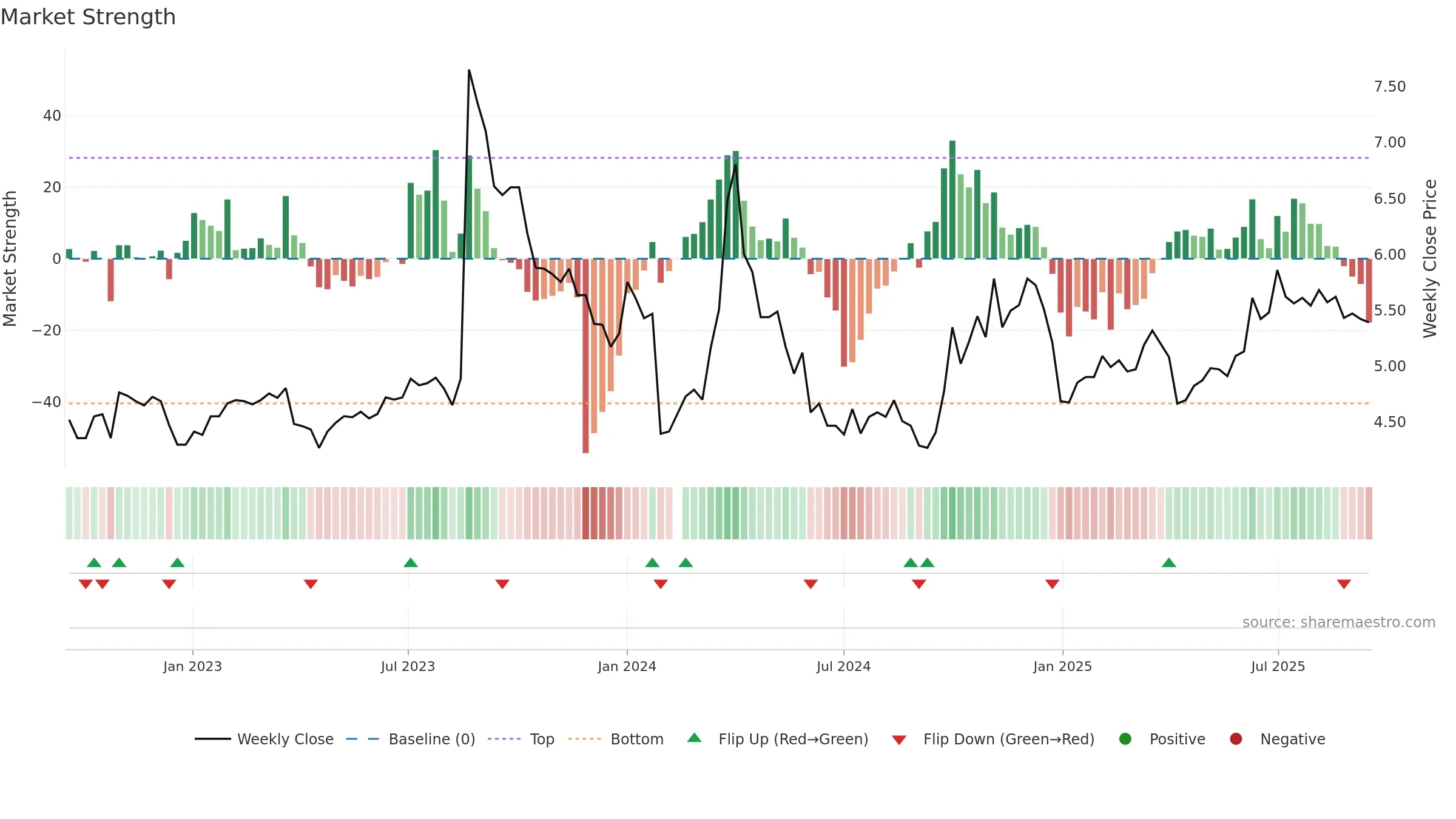Click the Market Strength chart title
The height and width of the screenshot is (819, 1456).
pos(89,17)
